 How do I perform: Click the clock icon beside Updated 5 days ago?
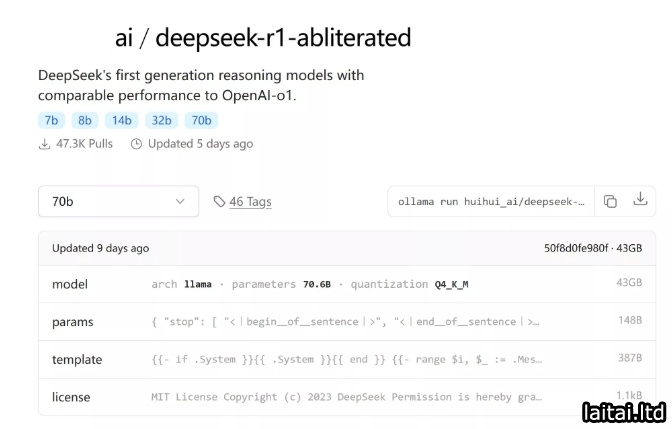coord(135,144)
